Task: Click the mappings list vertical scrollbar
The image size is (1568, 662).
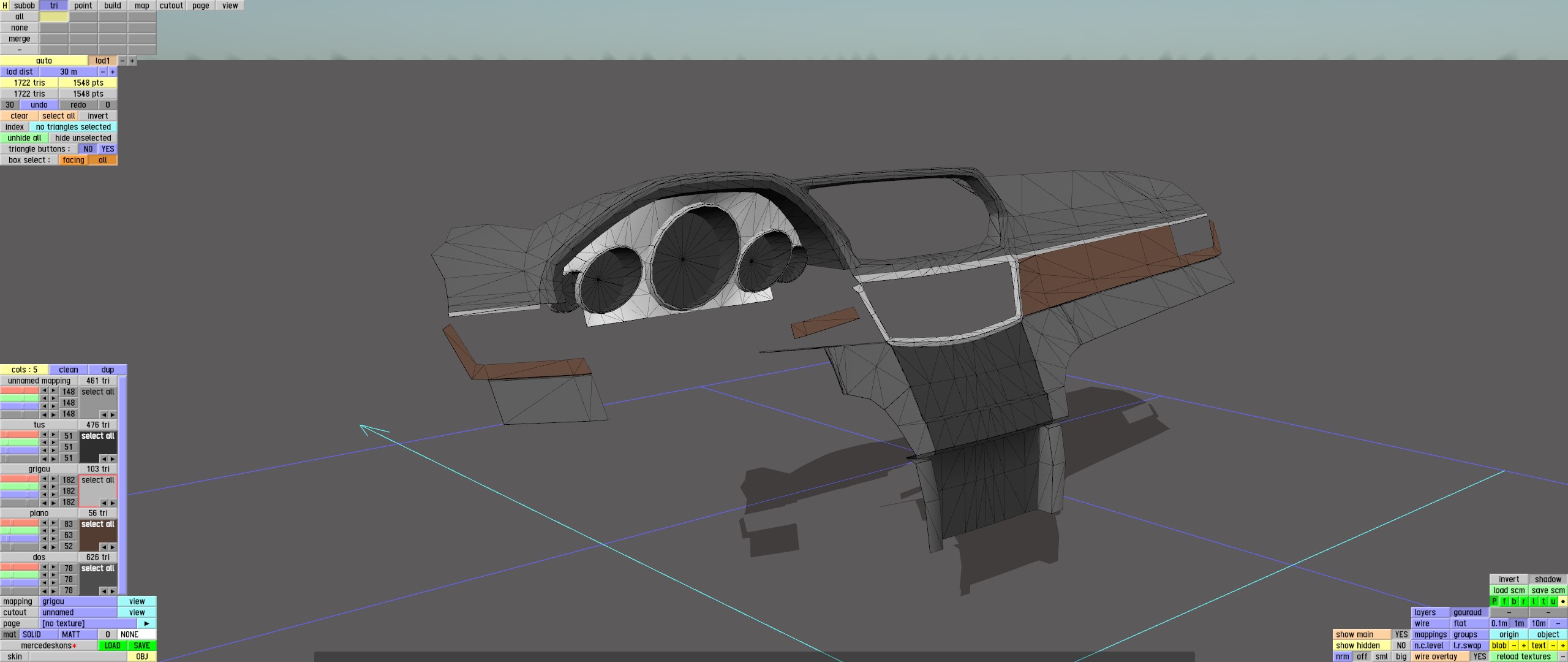Action: tap(123, 484)
